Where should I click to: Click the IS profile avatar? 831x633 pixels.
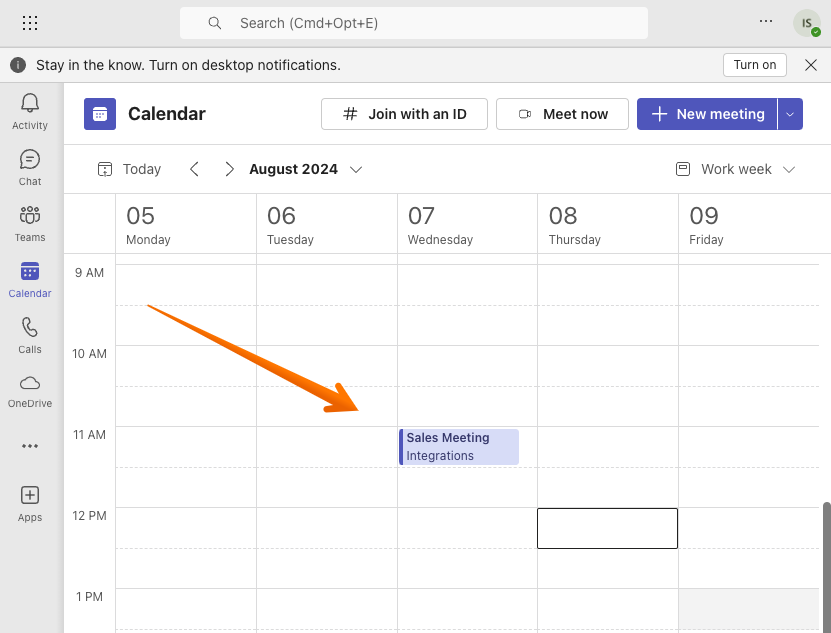(806, 22)
